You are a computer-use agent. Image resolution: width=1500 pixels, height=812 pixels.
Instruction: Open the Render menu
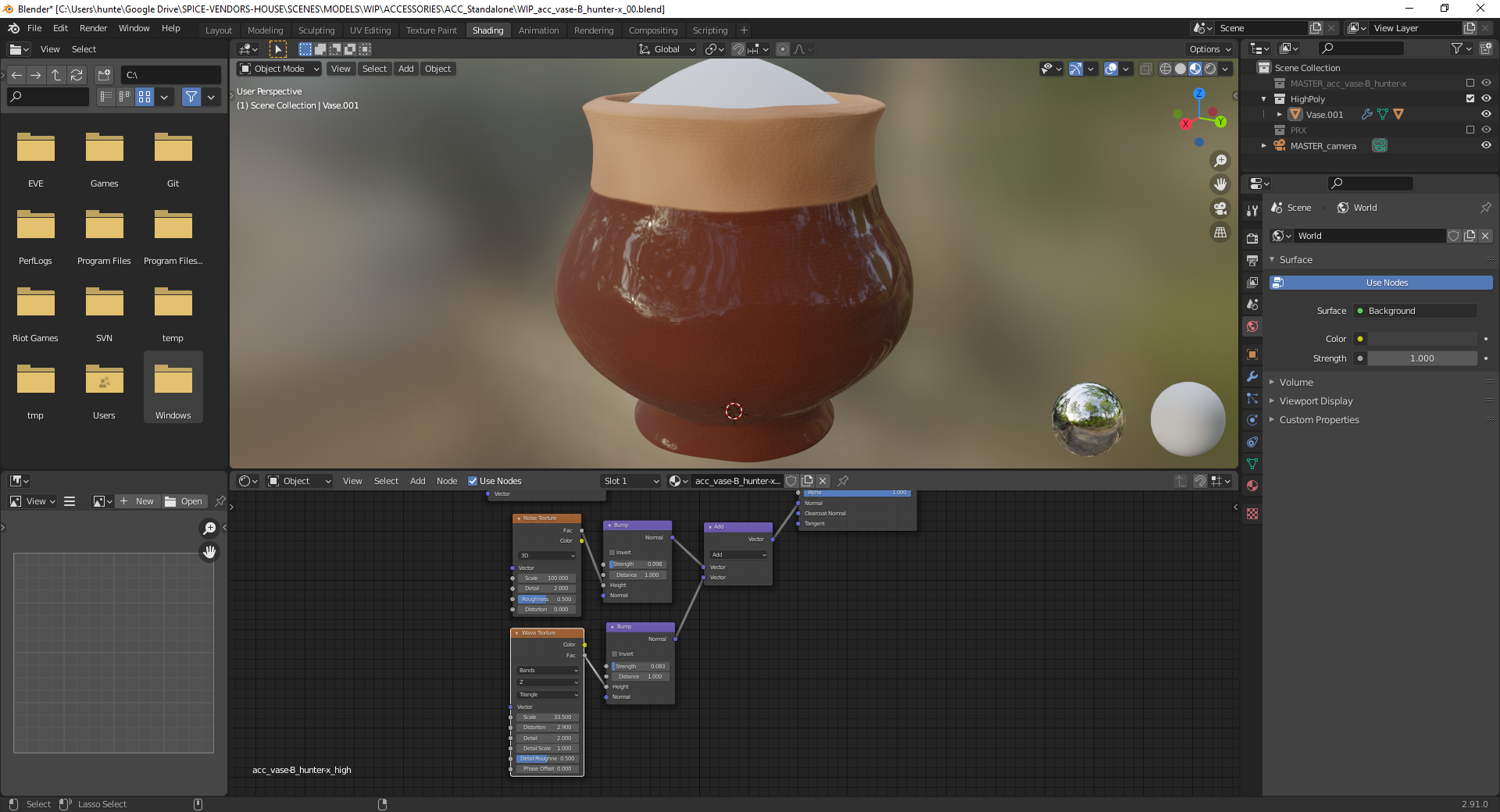(93, 28)
